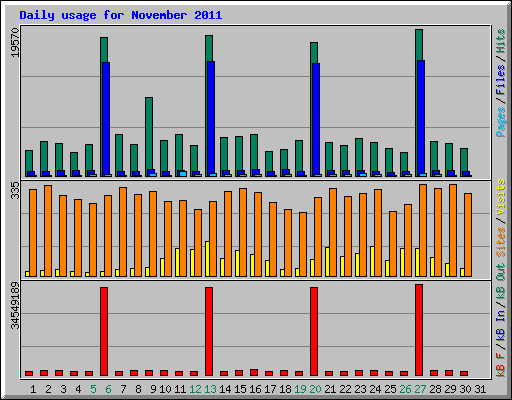Click green weekend day label 20
Screen dimensions: 512x400
[315, 389]
